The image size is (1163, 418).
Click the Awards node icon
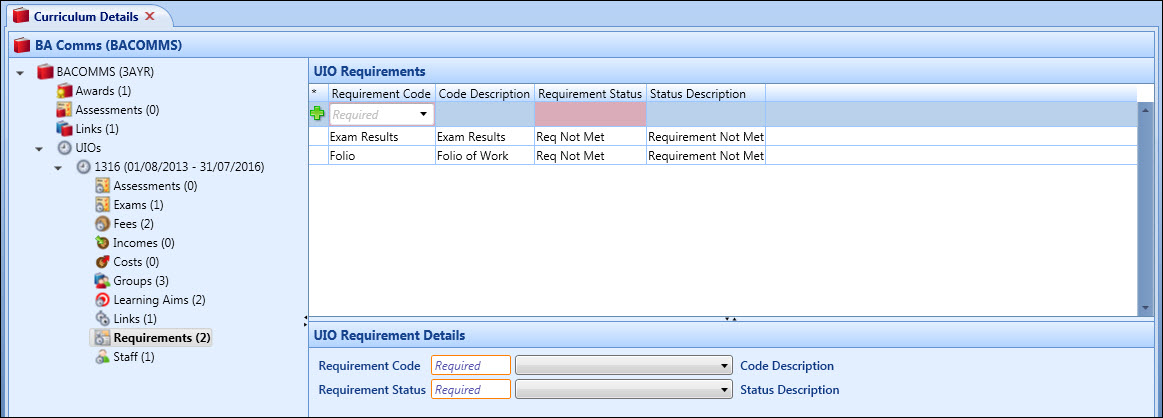(x=65, y=91)
